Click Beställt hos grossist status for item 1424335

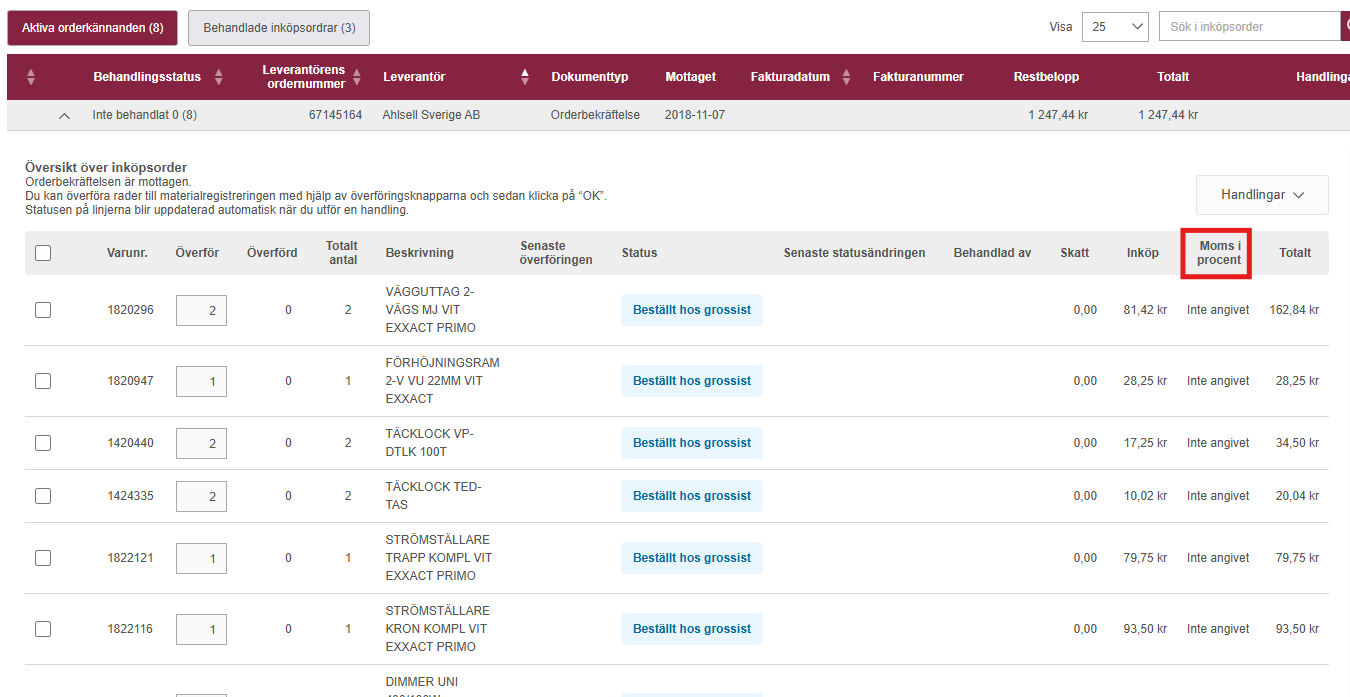click(691, 496)
